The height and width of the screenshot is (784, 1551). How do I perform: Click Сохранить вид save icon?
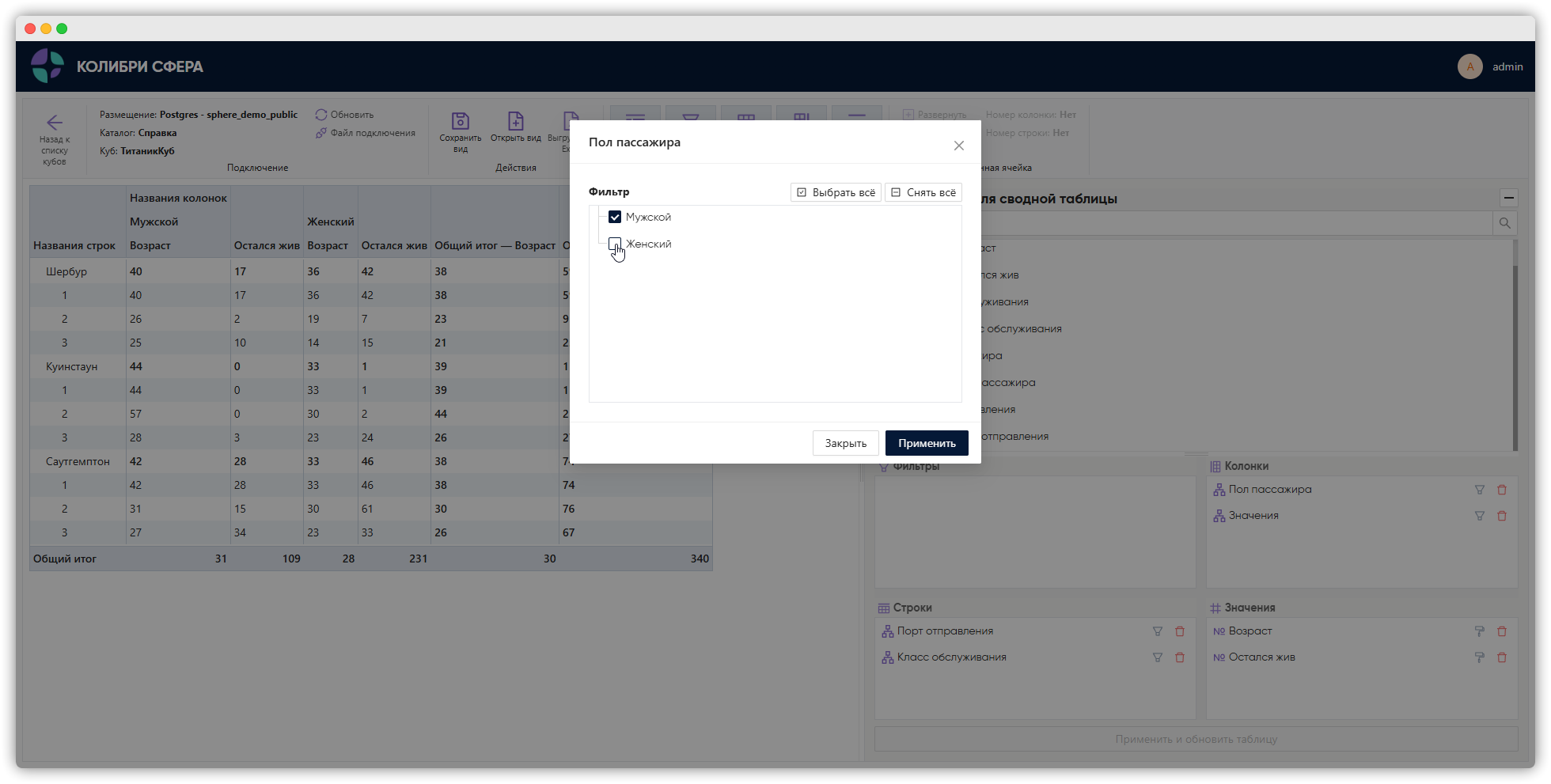click(461, 121)
